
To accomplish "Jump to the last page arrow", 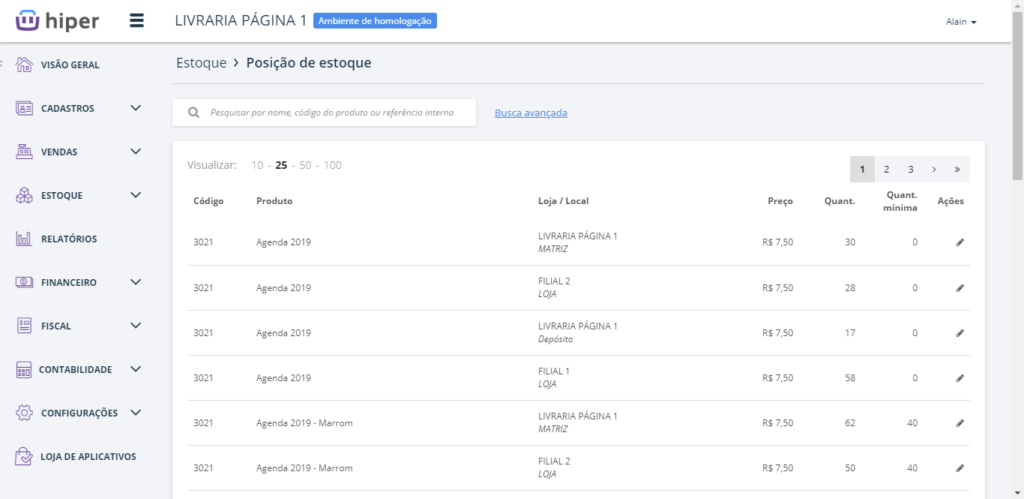I will [957, 170].
